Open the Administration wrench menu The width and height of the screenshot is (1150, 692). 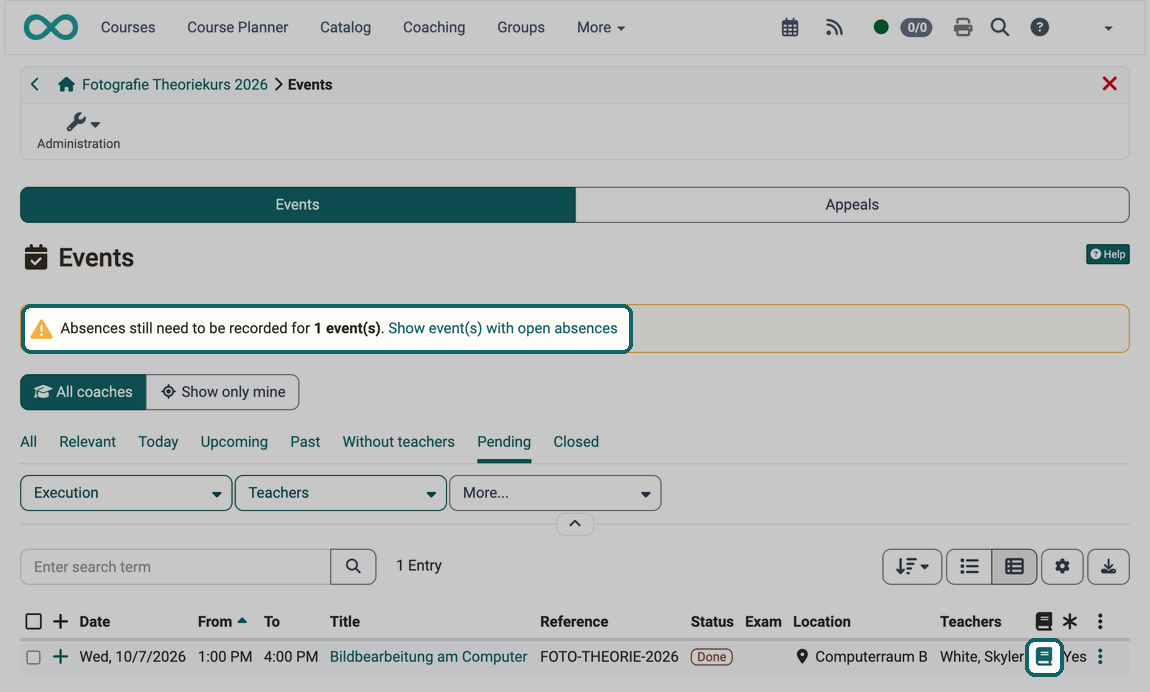[78, 130]
